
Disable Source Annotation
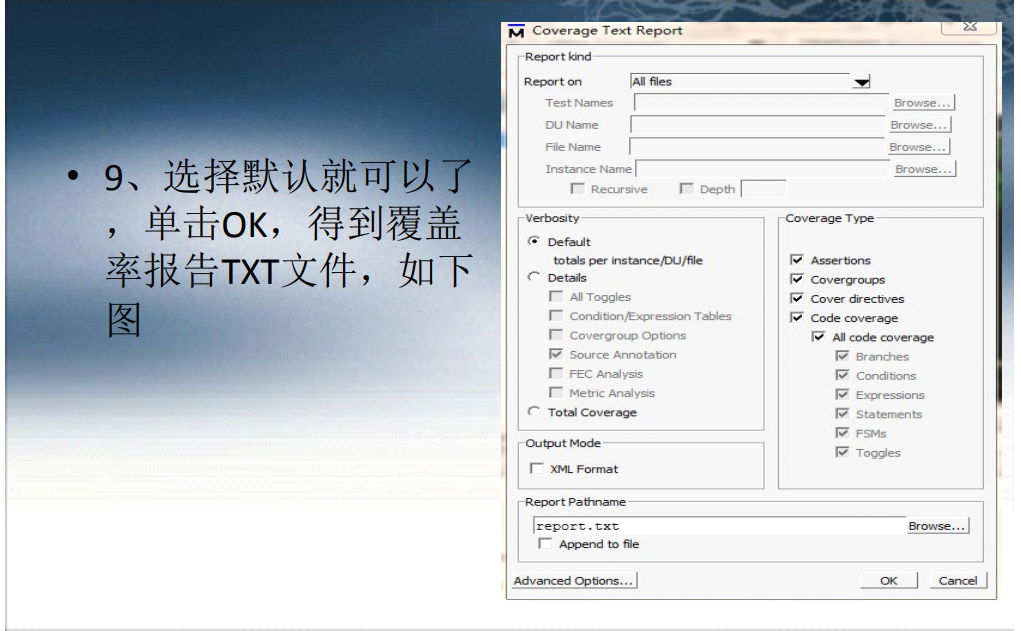click(x=557, y=354)
